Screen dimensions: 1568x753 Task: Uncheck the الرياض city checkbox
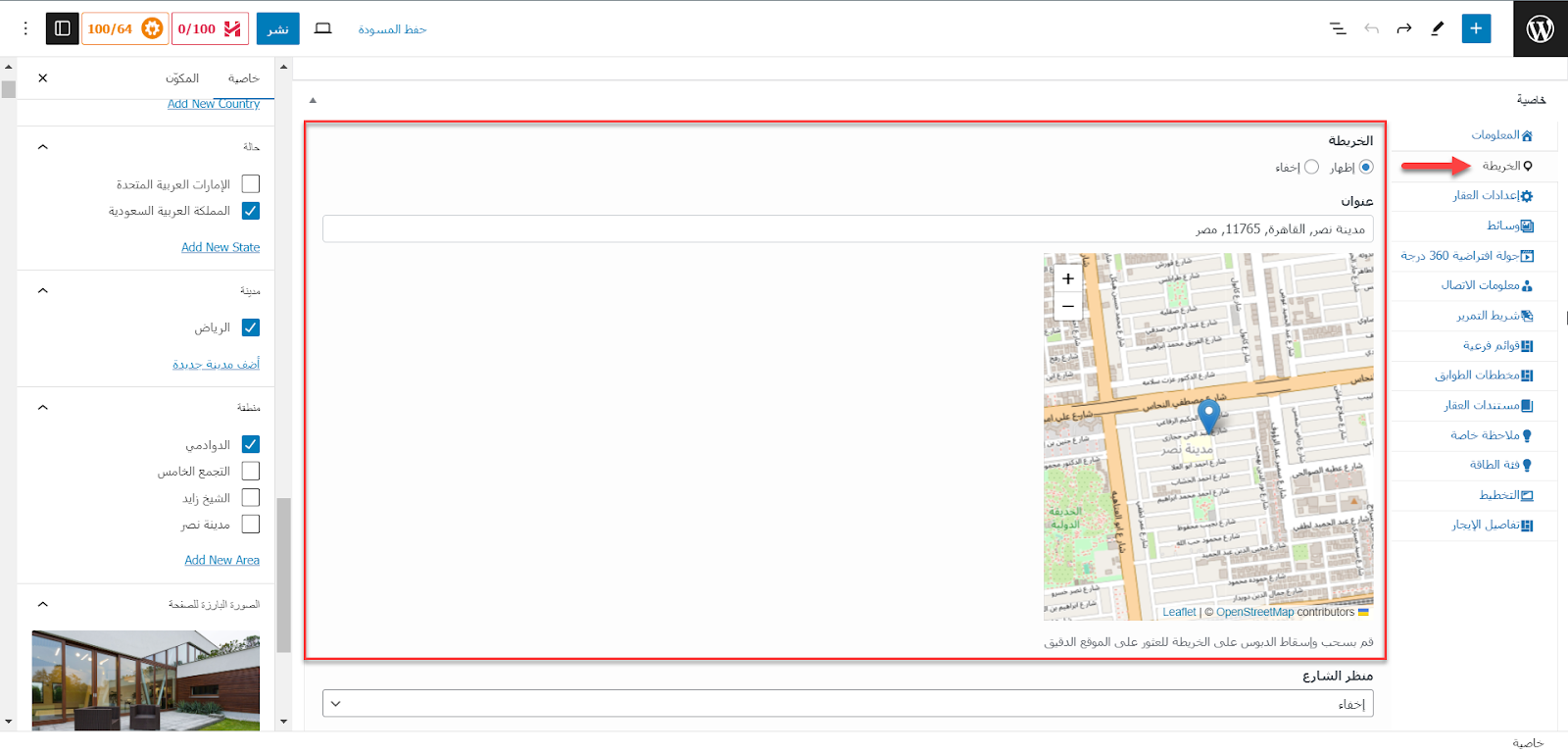click(251, 327)
